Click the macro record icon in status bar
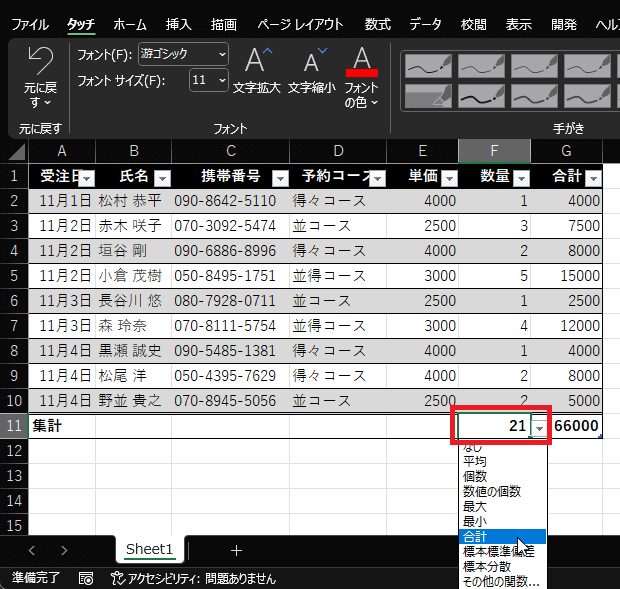This screenshot has width=620, height=589. click(87, 578)
